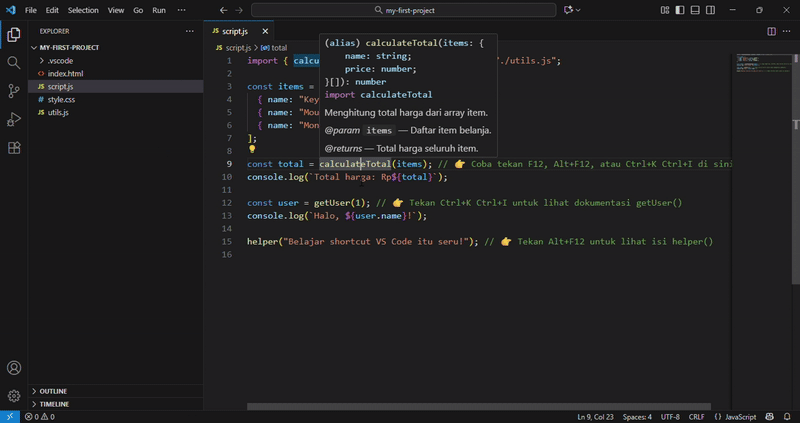The image size is (800, 423).
Task: Open the View menu
Action: coord(116,10)
